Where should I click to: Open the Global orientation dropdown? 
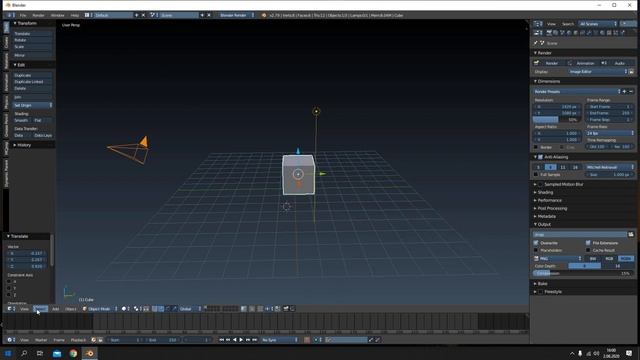click(189, 309)
